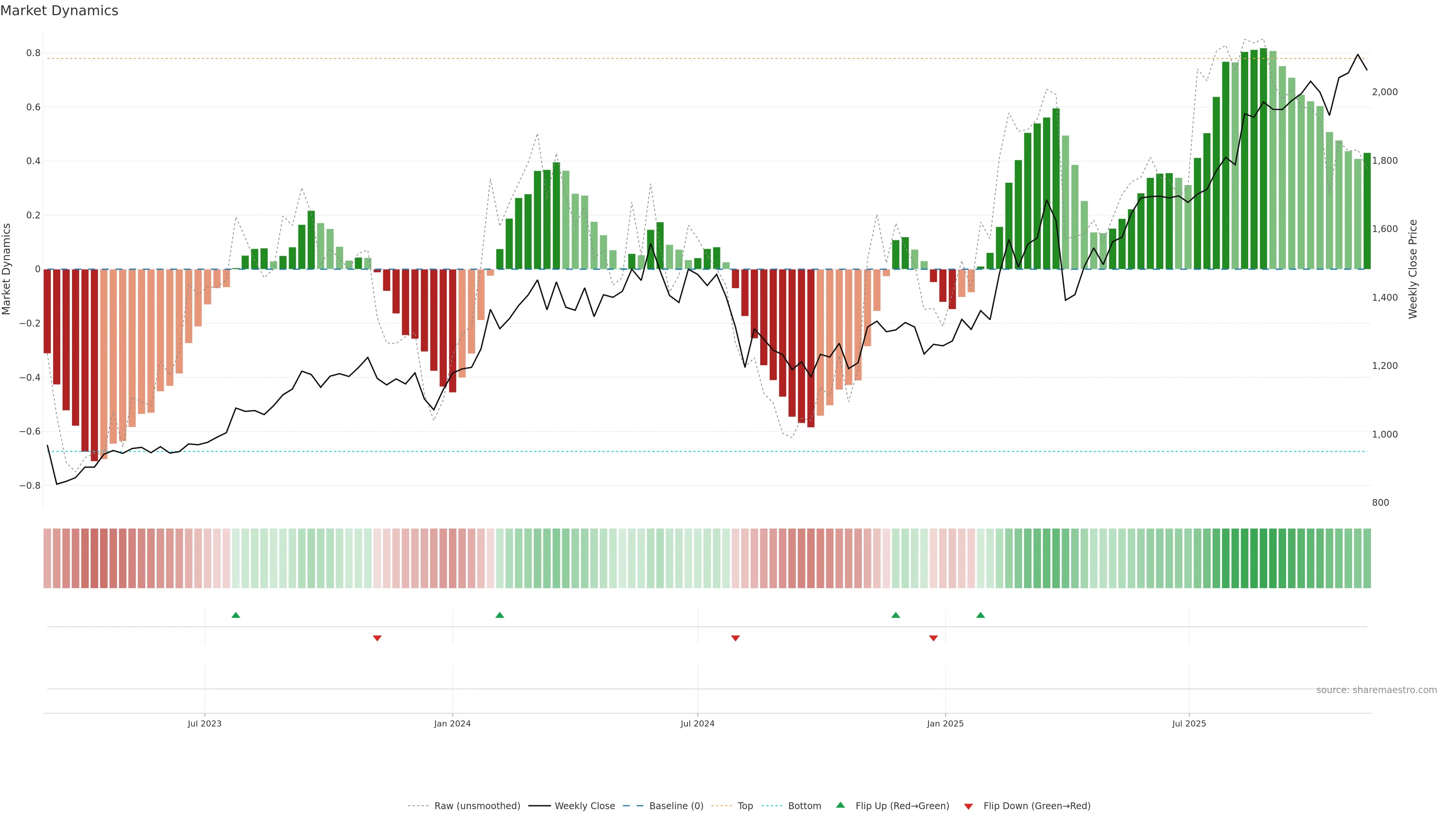Click the flip-up marker just before Jan 2025
This screenshot has width=1456, height=819.
click(x=895, y=615)
